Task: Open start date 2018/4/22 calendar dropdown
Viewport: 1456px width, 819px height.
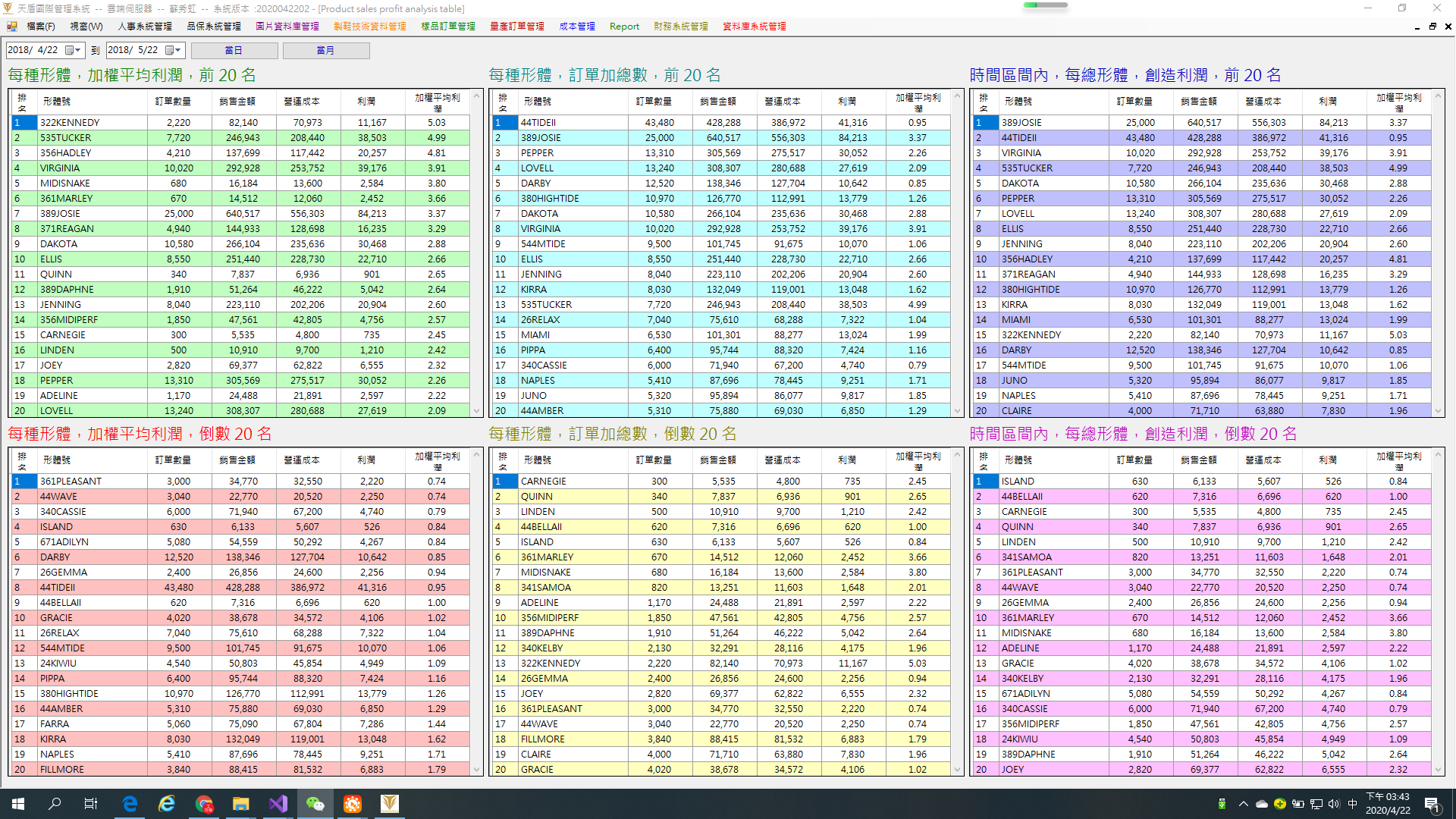Action: point(74,50)
